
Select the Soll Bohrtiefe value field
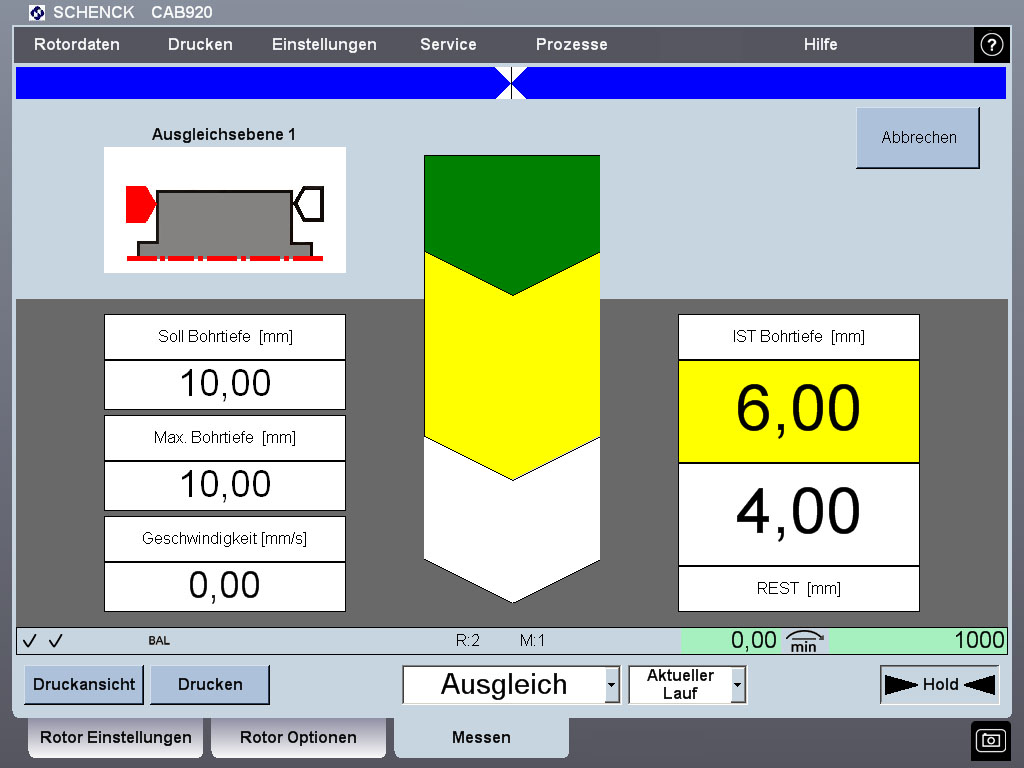click(x=225, y=384)
